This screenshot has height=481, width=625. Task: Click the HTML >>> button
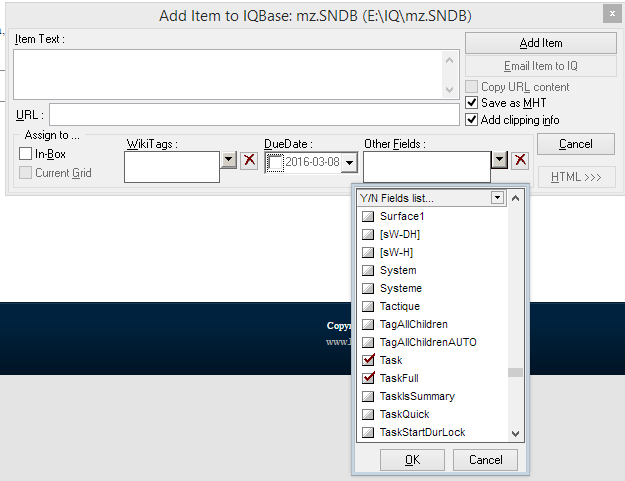point(576,178)
